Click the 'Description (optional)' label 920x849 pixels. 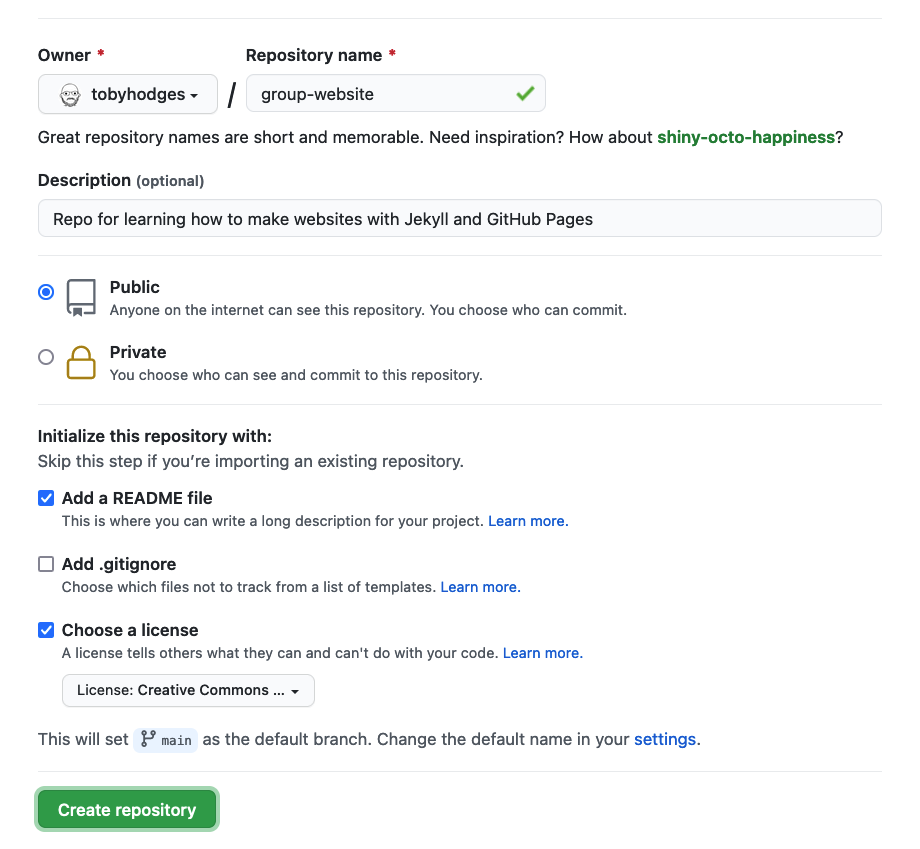(x=121, y=180)
